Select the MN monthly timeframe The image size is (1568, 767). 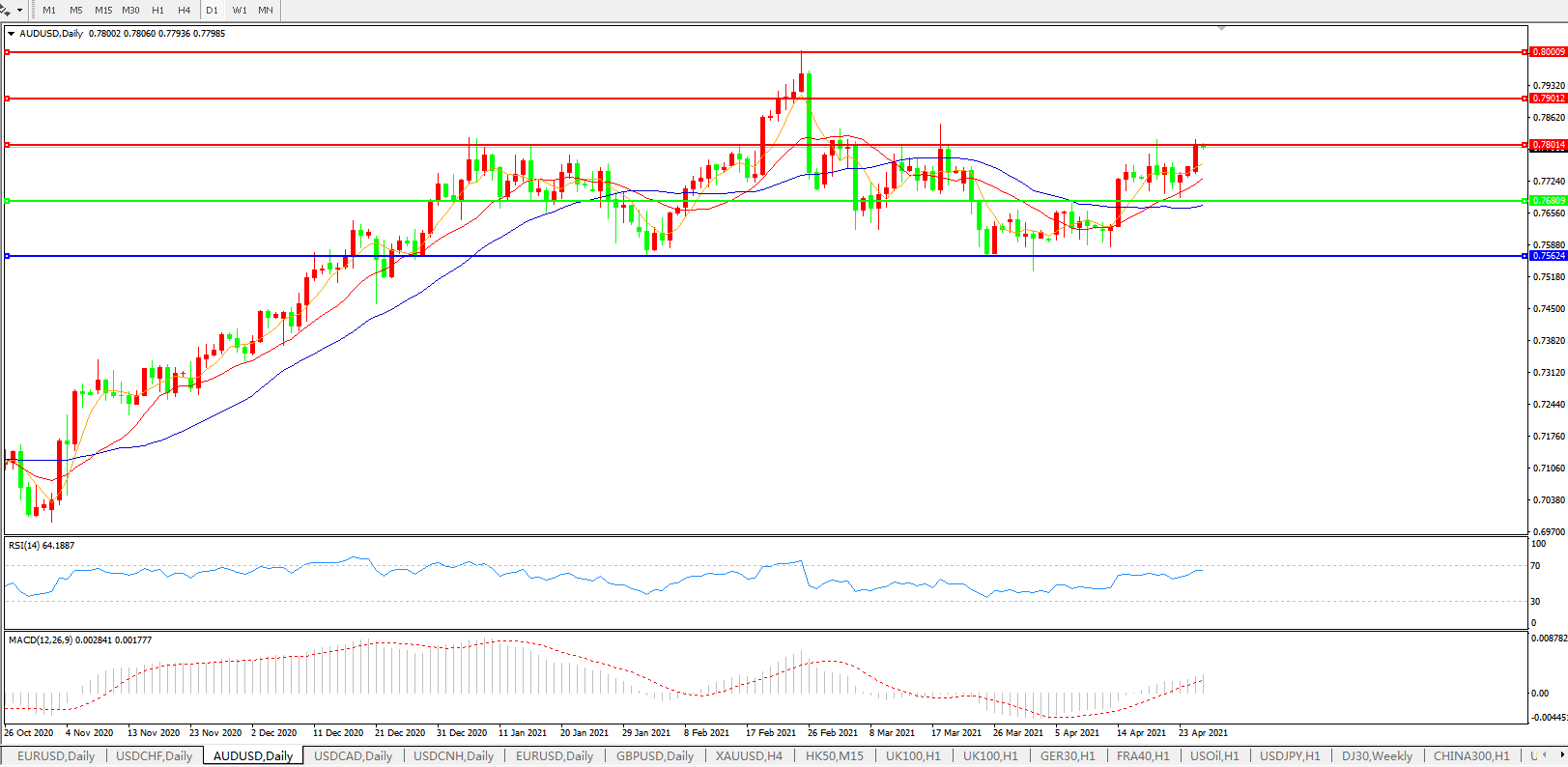click(266, 10)
